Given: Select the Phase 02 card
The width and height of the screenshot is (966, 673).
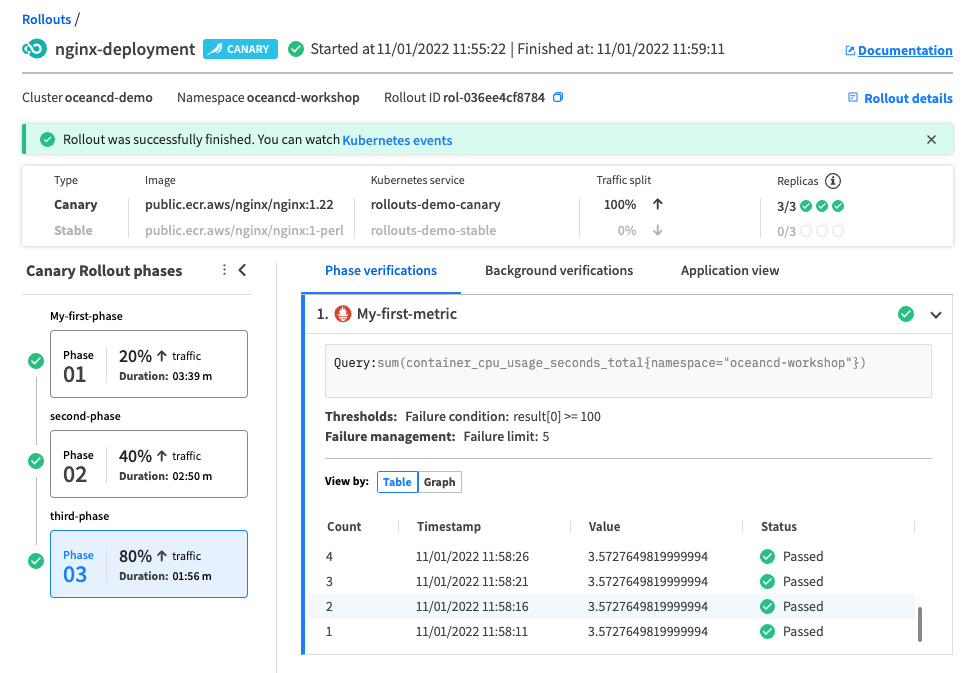Looking at the screenshot, I should pos(149,464).
